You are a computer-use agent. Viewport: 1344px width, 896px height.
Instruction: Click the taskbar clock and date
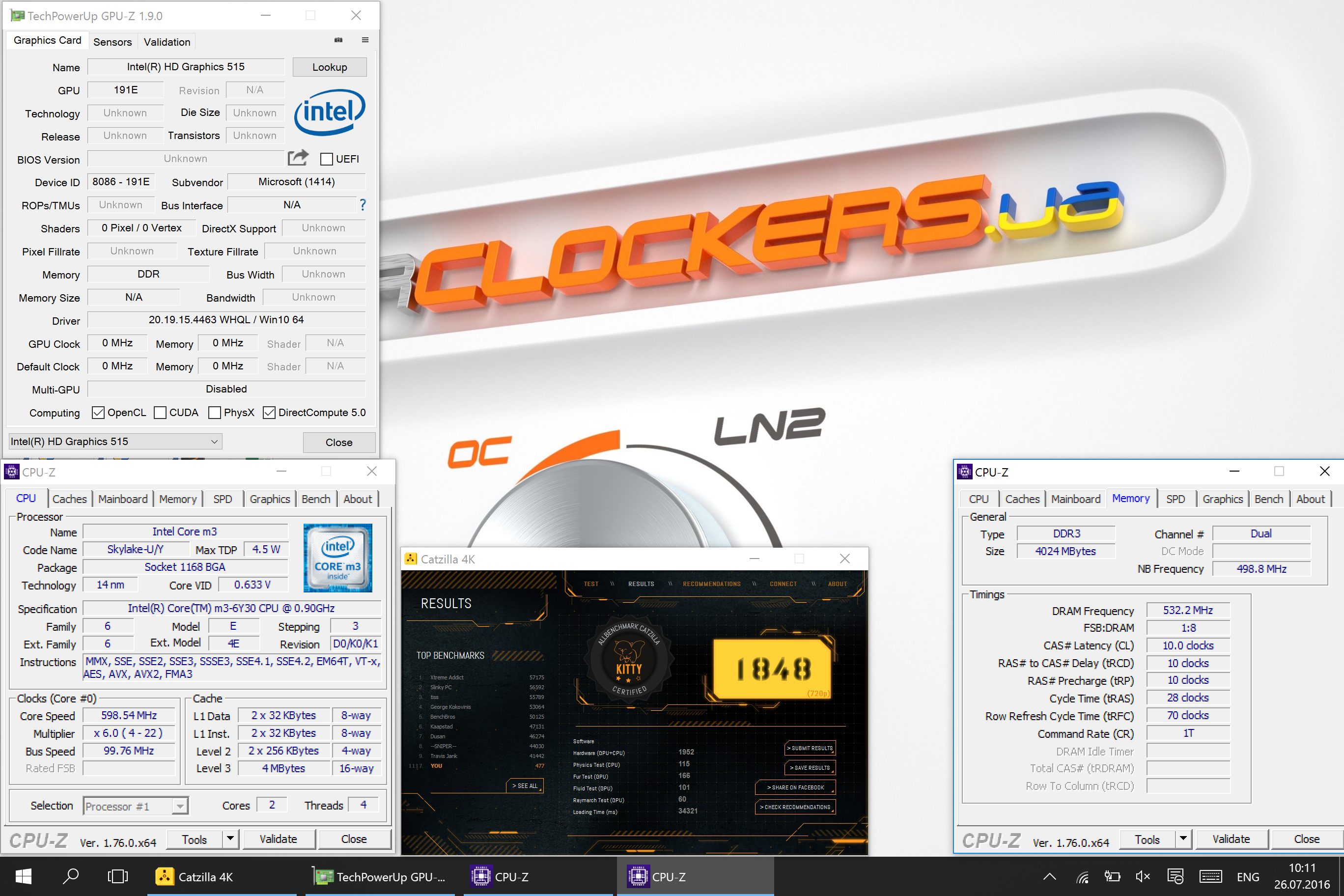(1302, 876)
